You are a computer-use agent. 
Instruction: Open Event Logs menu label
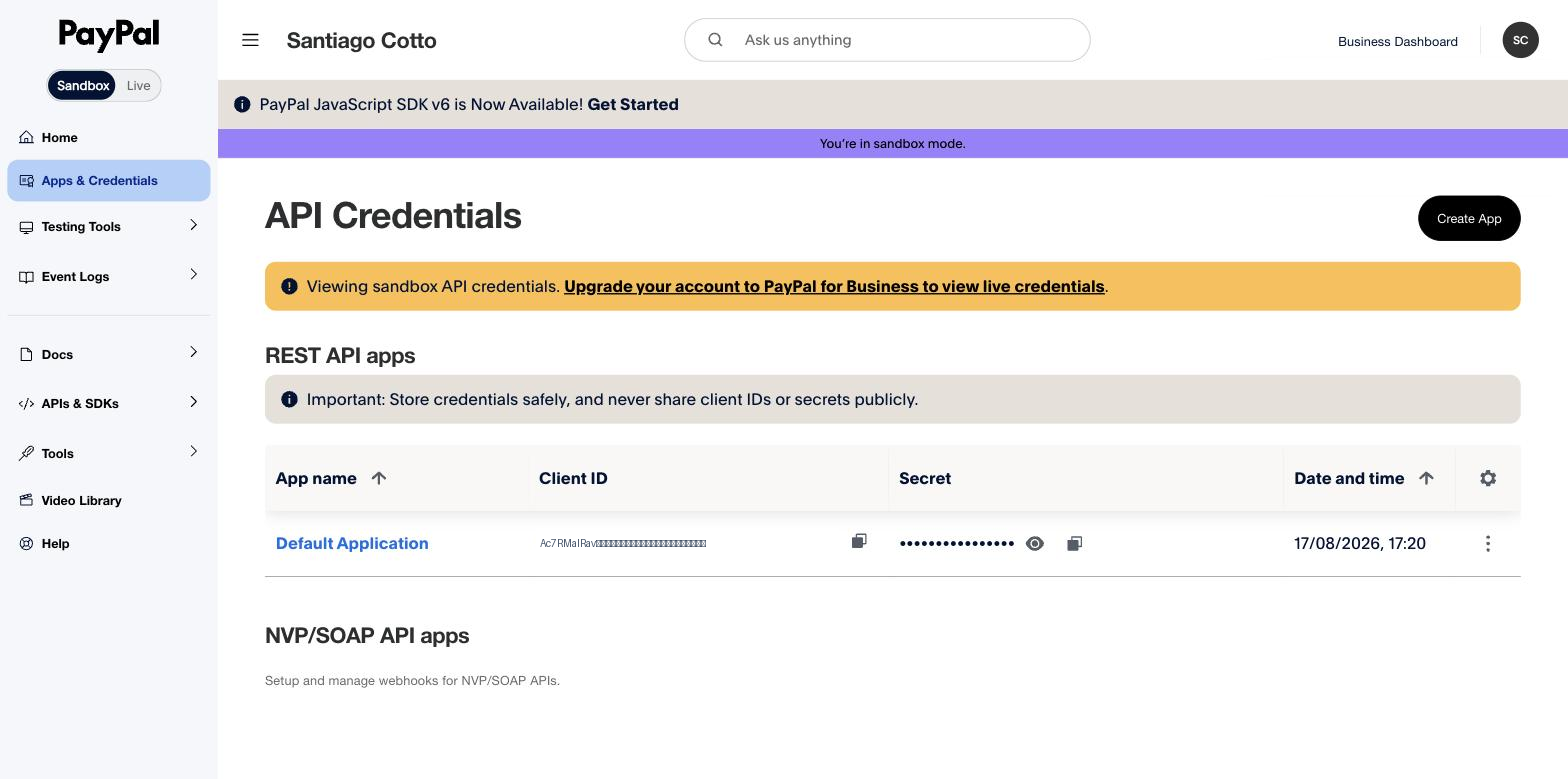pos(75,277)
